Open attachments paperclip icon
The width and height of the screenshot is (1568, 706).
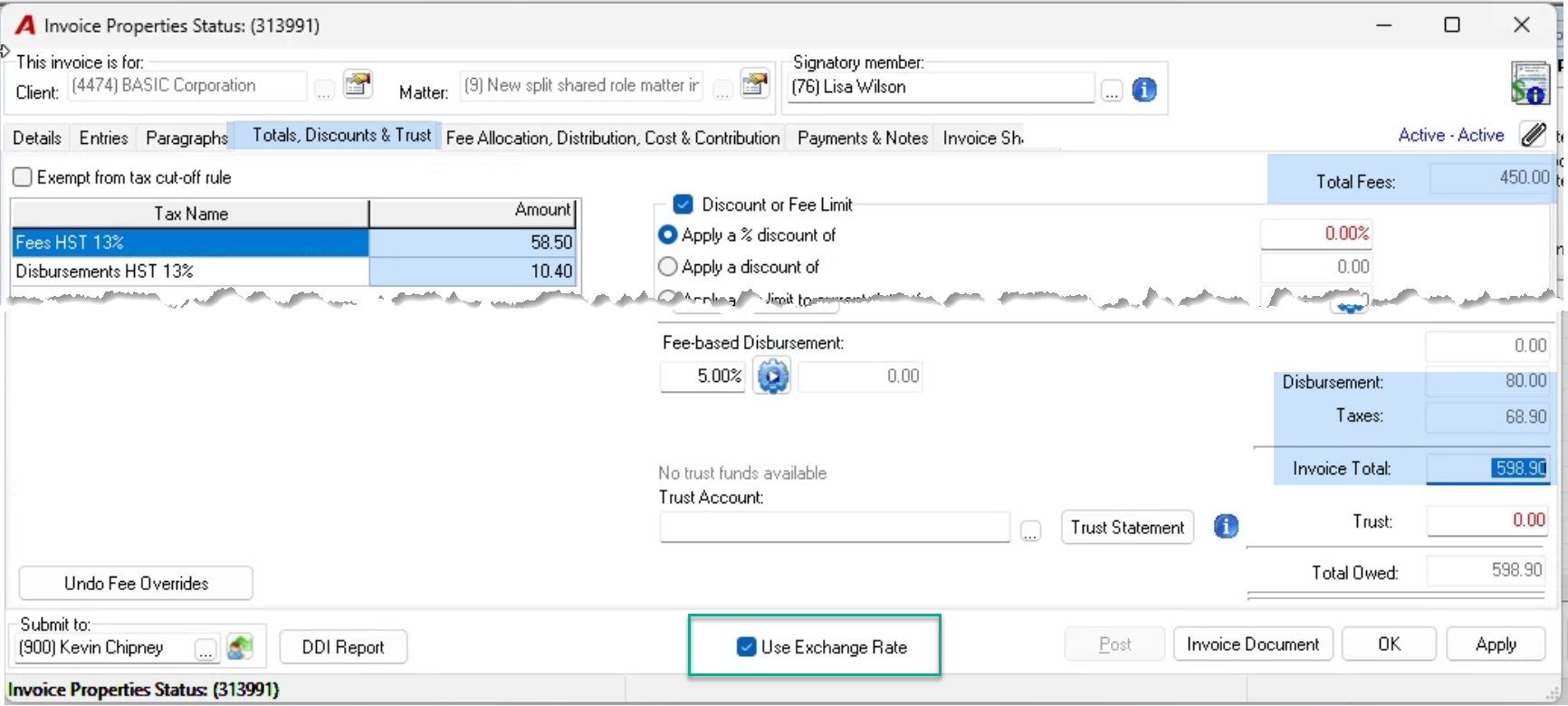pos(1533,135)
